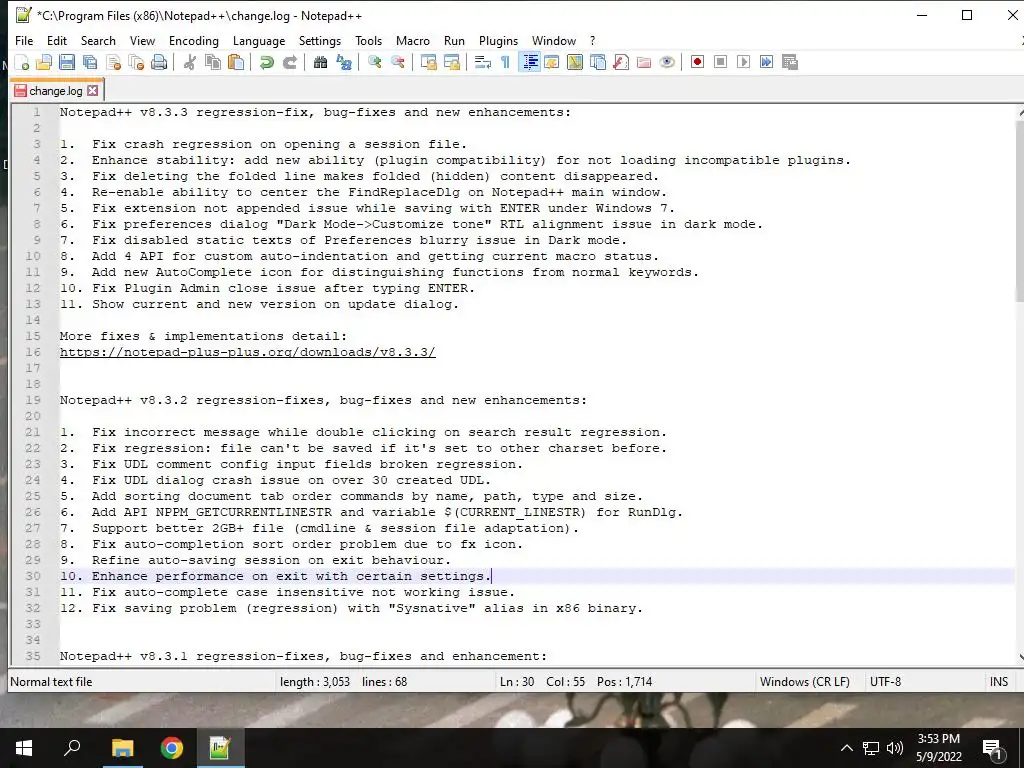The width and height of the screenshot is (1024, 768).
Task: Click the taskbar search magnifier
Action: 72,748
